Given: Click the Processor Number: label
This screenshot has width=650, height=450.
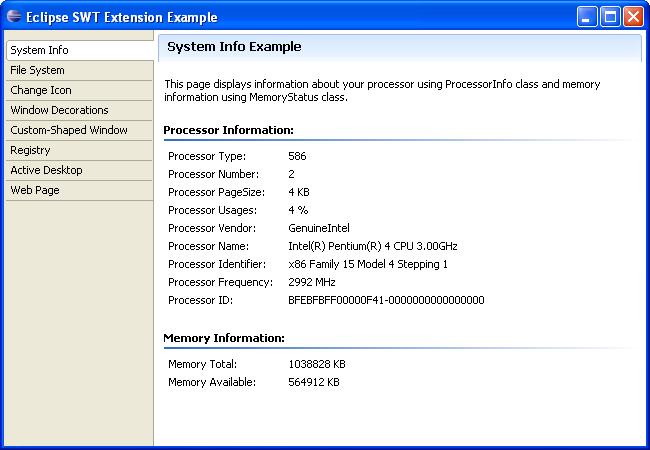Looking at the screenshot, I should click(x=213, y=174).
